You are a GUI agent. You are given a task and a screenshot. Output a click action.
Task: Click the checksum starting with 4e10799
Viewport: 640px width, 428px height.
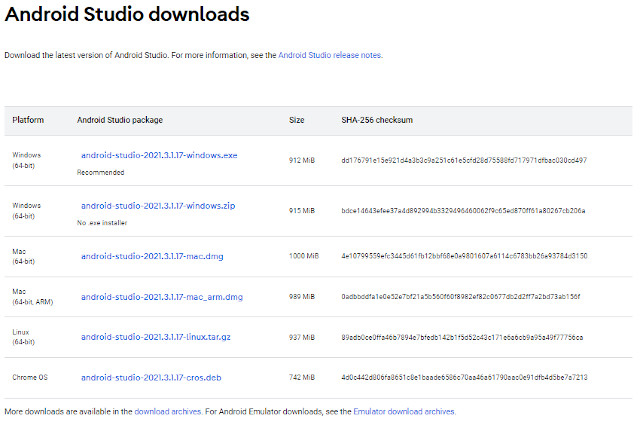(x=464, y=256)
